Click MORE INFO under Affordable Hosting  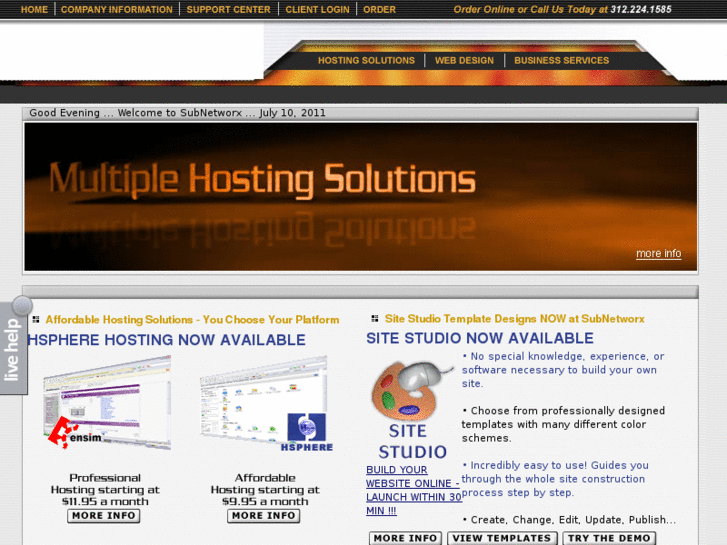pyautogui.click(x=263, y=516)
